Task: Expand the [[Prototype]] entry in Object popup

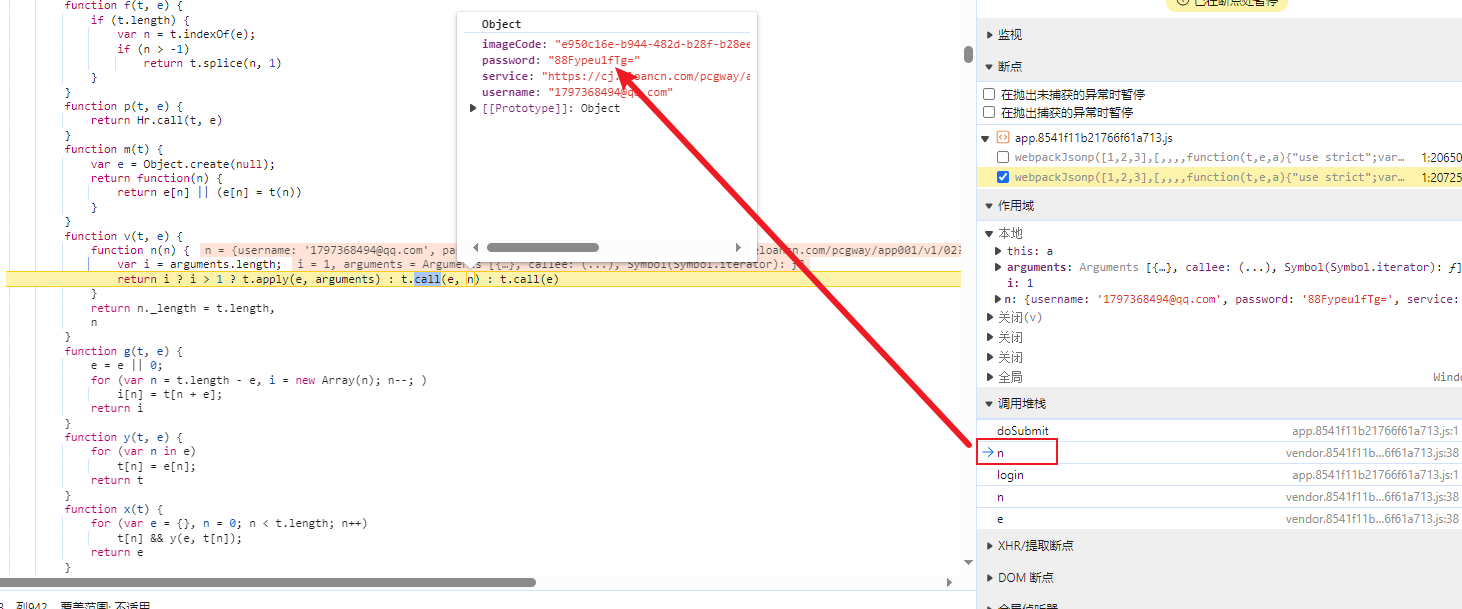Action: pos(474,108)
